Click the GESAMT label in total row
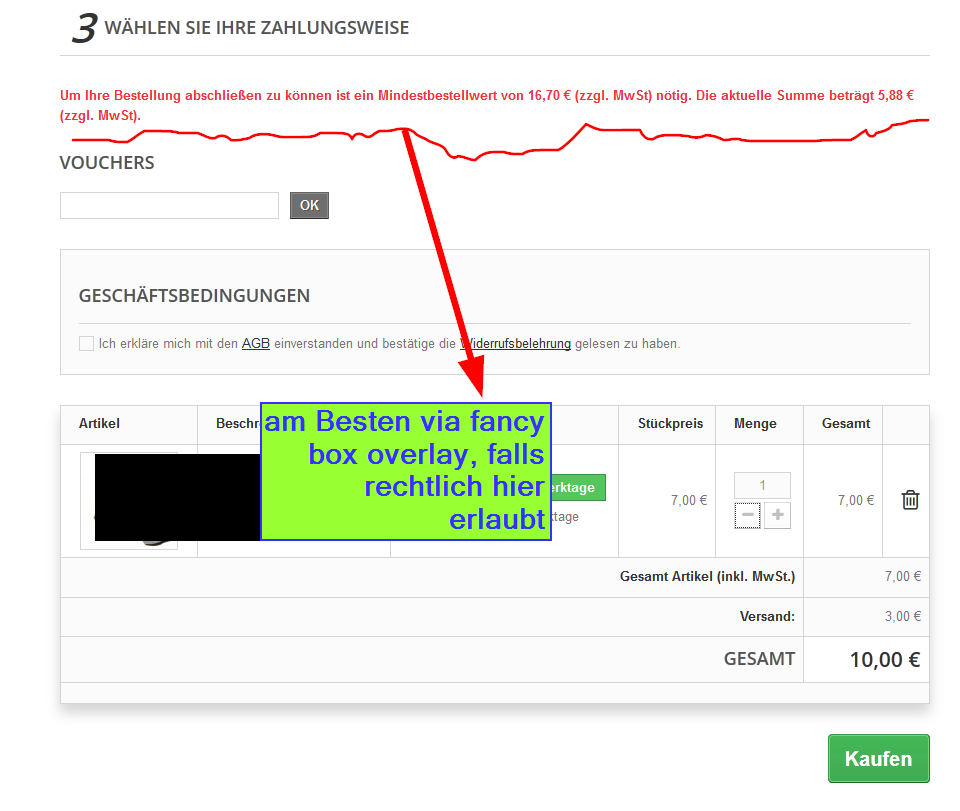 tap(759, 659)
